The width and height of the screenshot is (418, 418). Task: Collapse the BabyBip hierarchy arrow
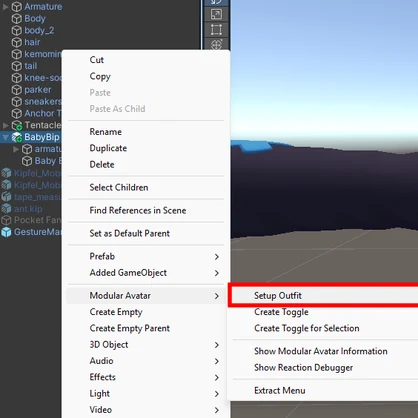[x=5, y=137]
